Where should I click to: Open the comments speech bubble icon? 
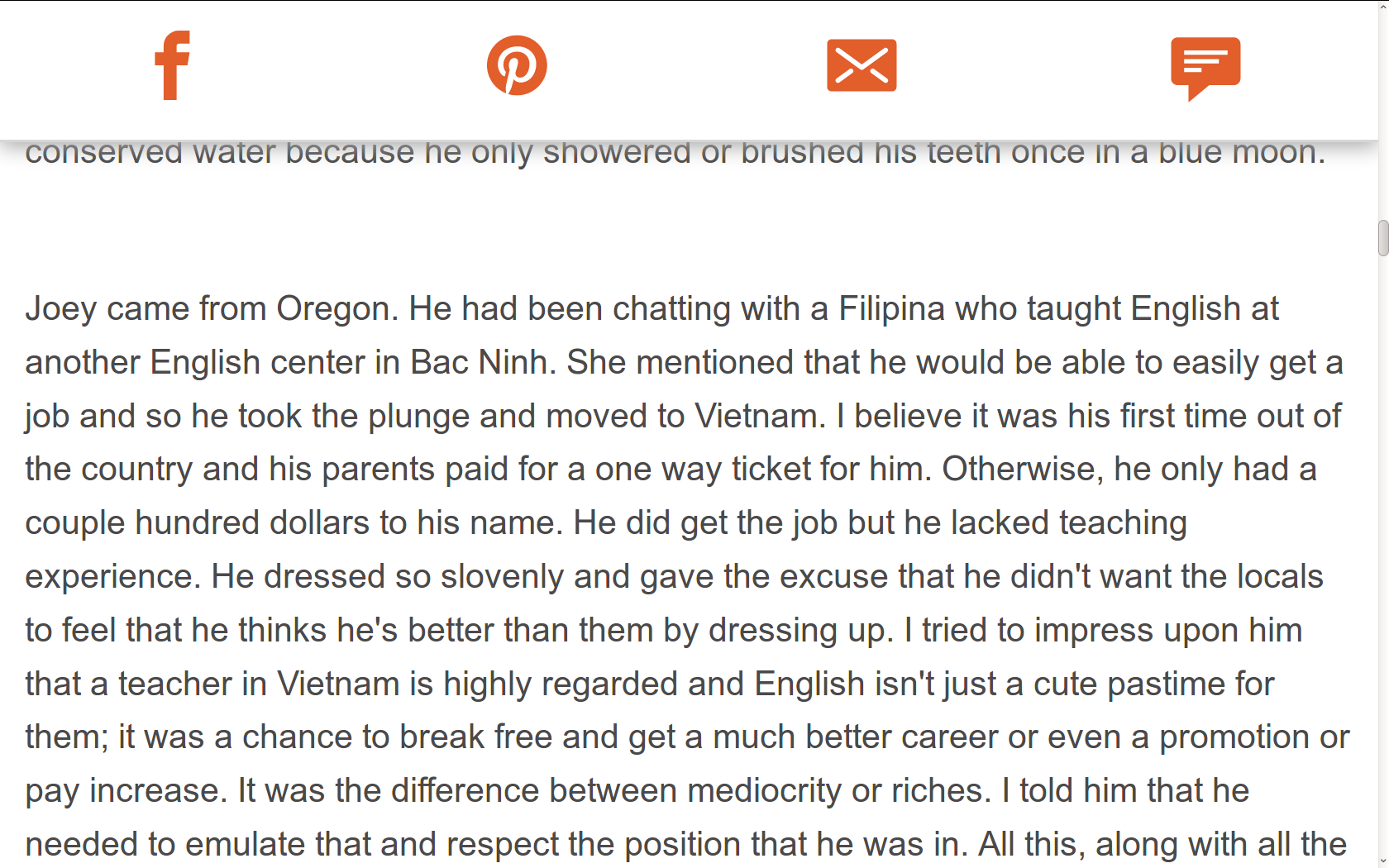[1205, 69]
